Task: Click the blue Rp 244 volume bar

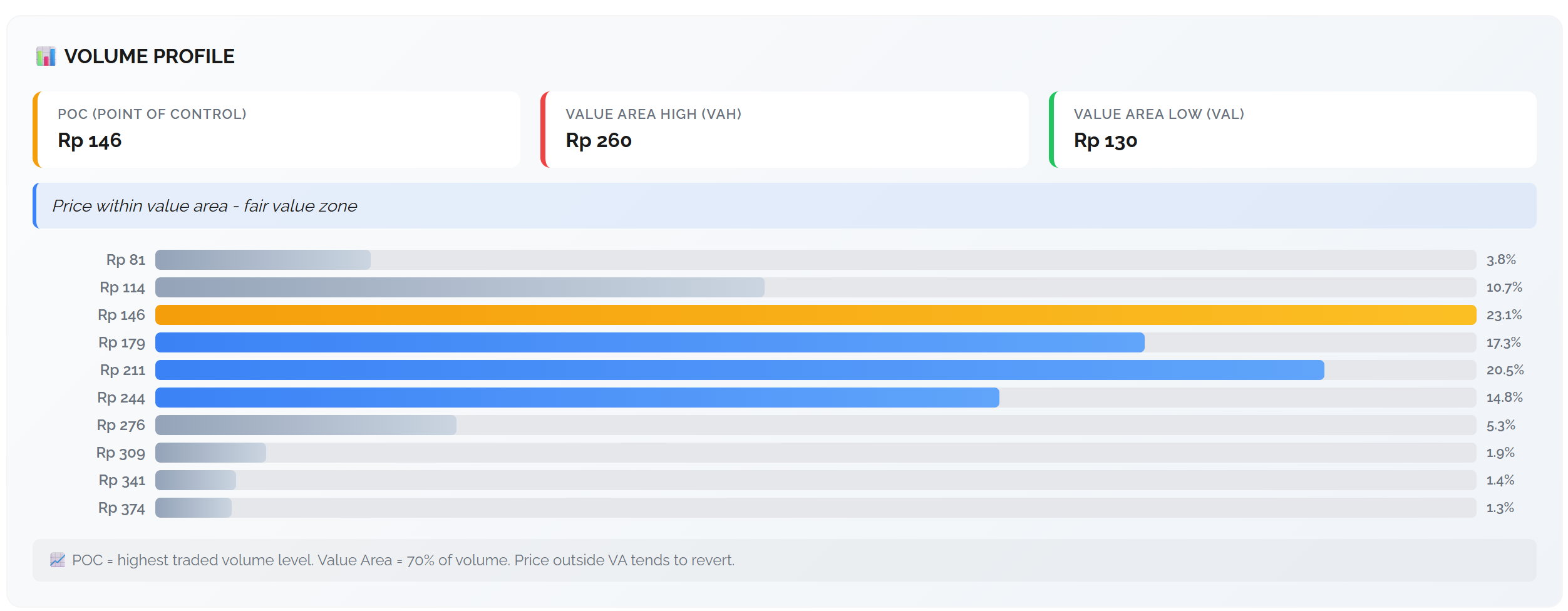Action: click(577, 398)
